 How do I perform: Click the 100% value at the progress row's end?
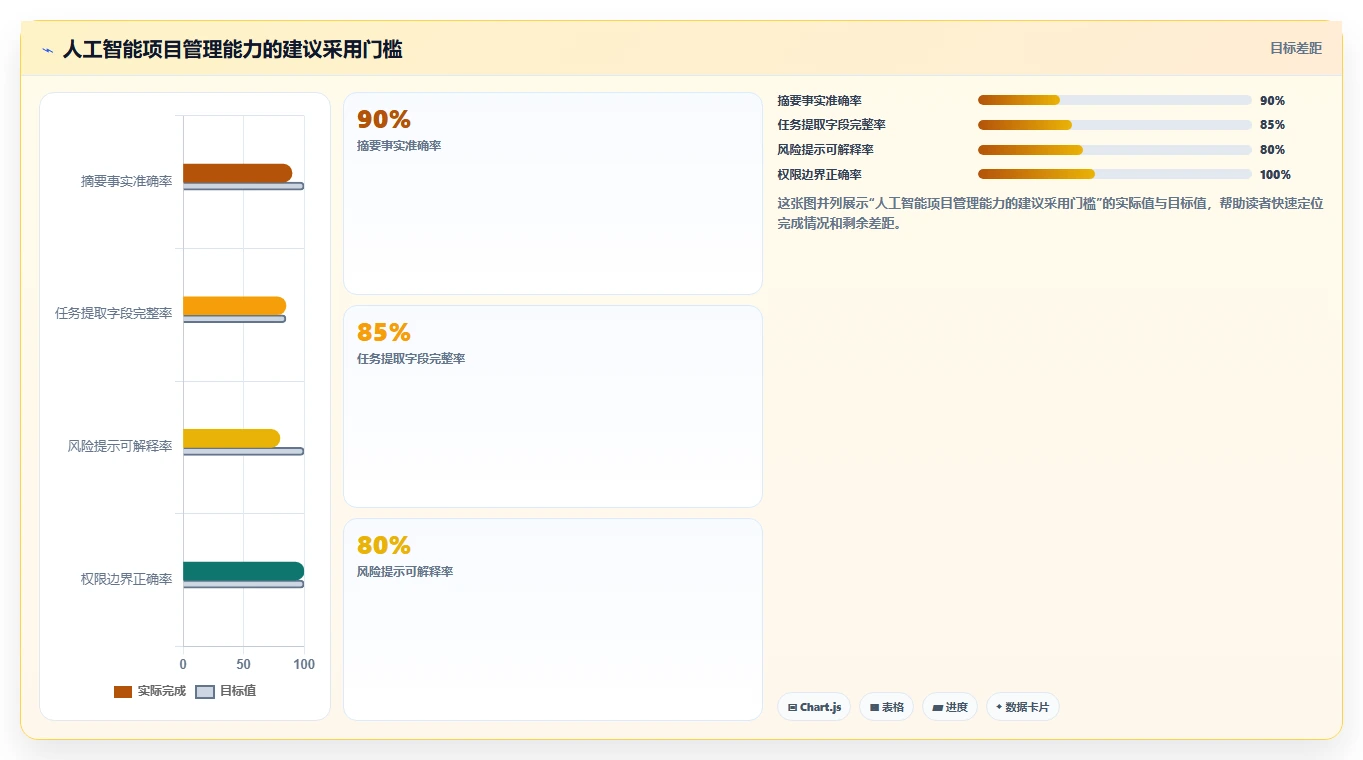tap(1275, 175)
